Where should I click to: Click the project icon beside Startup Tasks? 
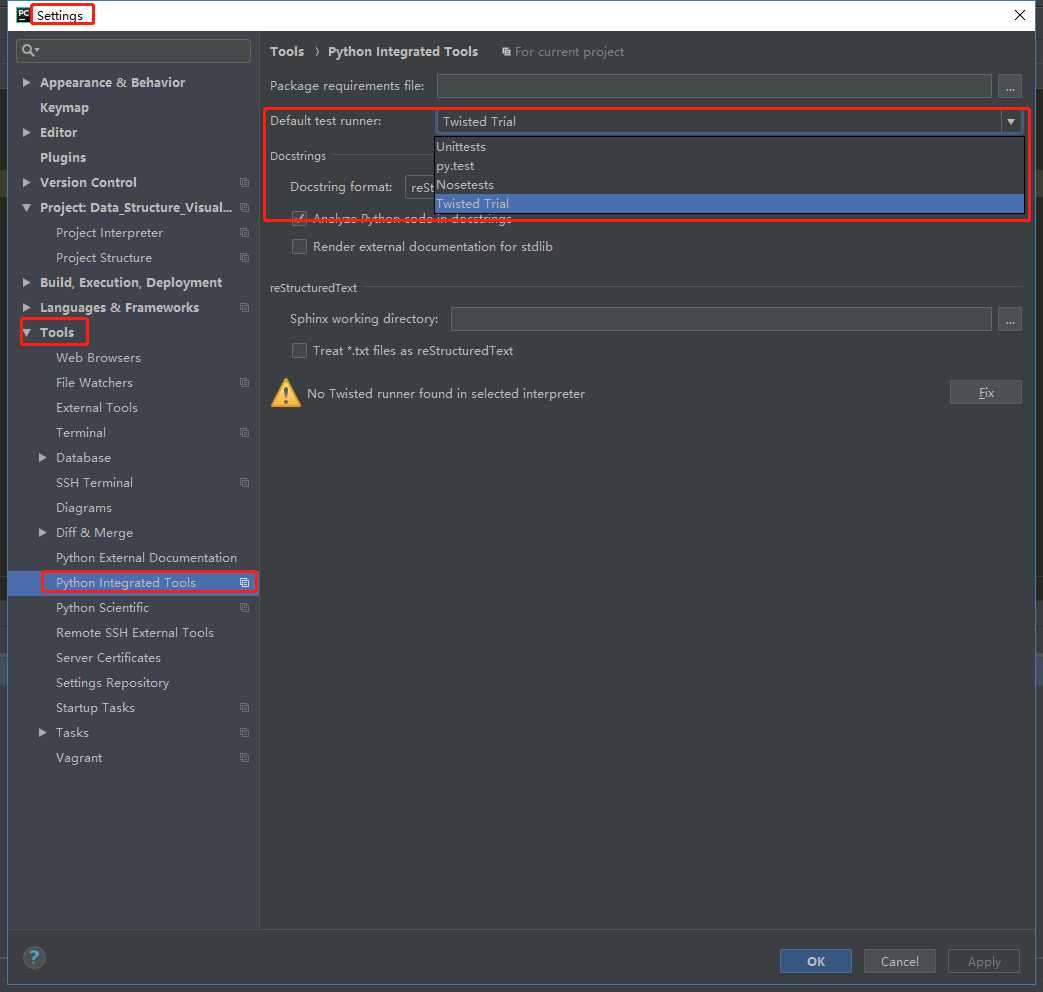[x=244, y=707]
